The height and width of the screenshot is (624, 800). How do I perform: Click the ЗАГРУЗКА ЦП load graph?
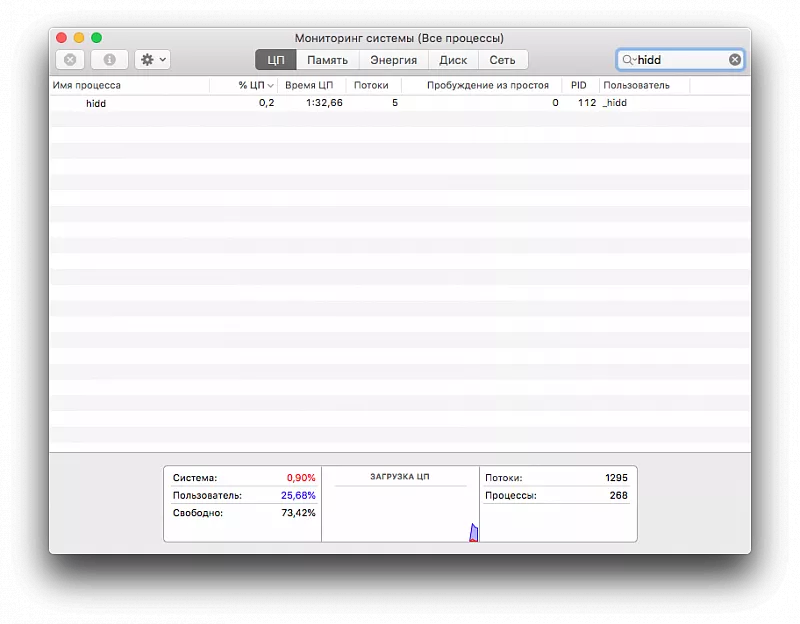(400, 510)
